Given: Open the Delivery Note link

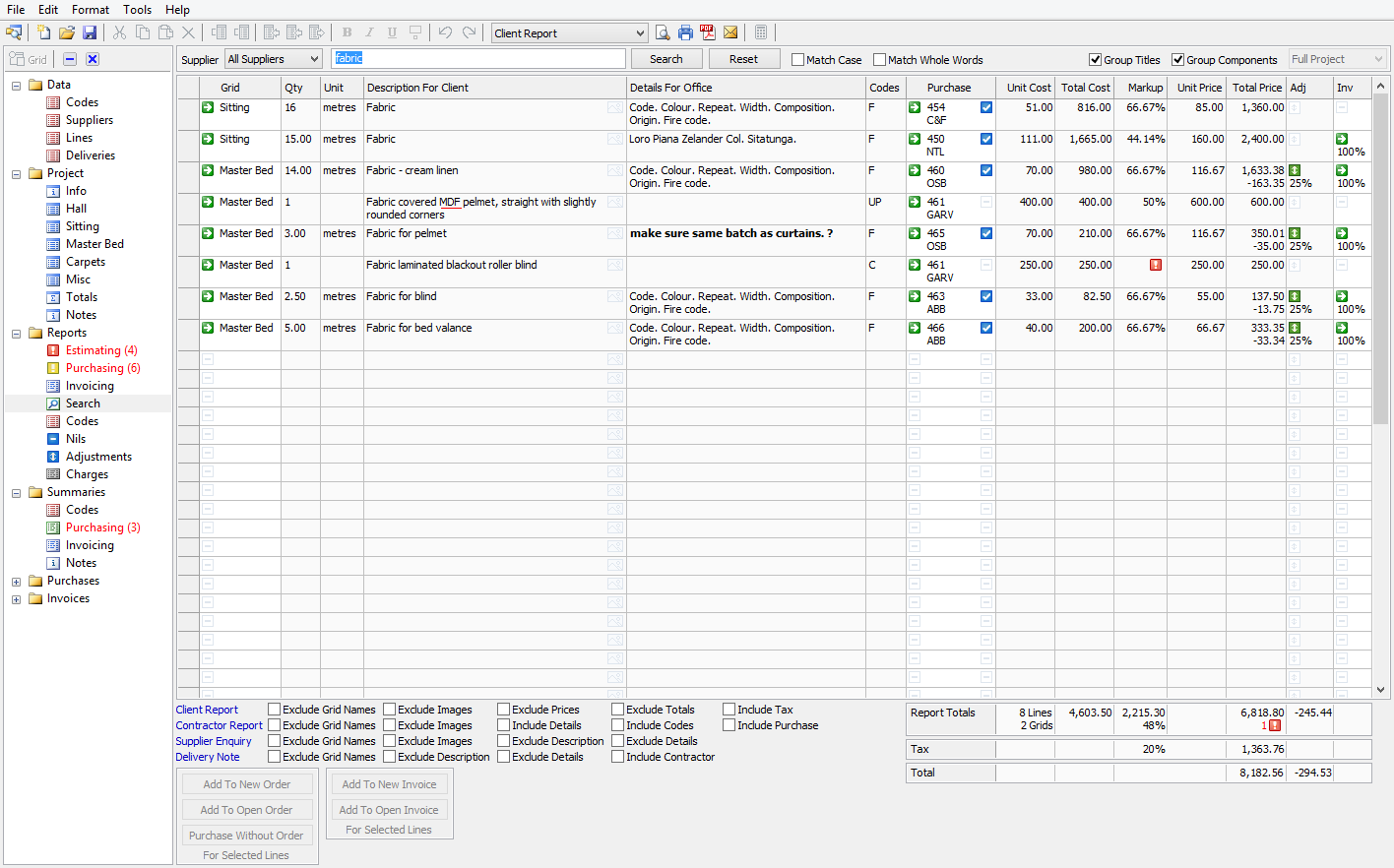Looking at the screenshot, I should 208,757.
